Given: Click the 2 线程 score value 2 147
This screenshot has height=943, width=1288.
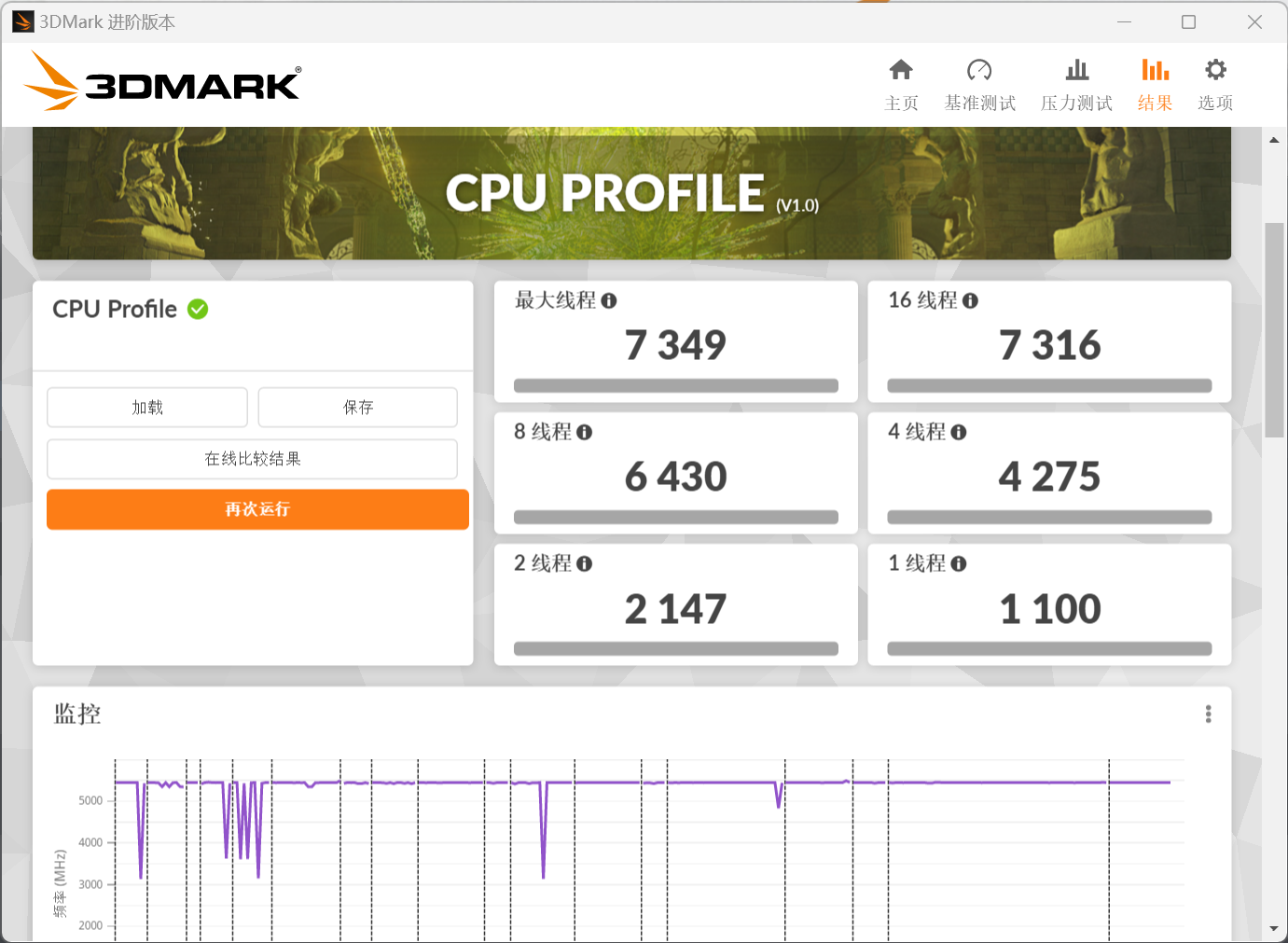Looking at the screenshot, I should [x=675, y=609].
